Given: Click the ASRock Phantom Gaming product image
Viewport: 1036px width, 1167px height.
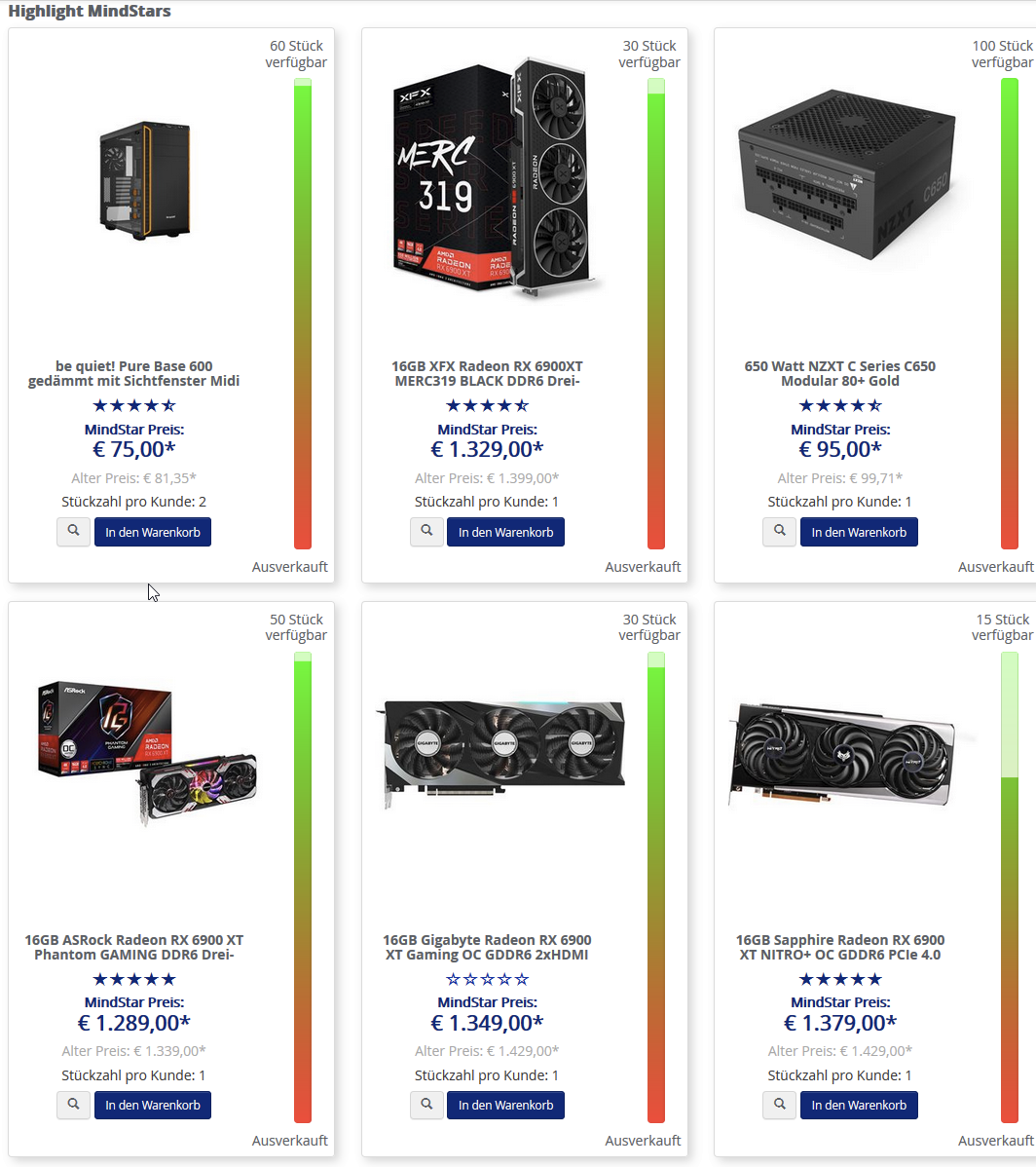Looking at the screenshot, I should click(x=147, y=752).
